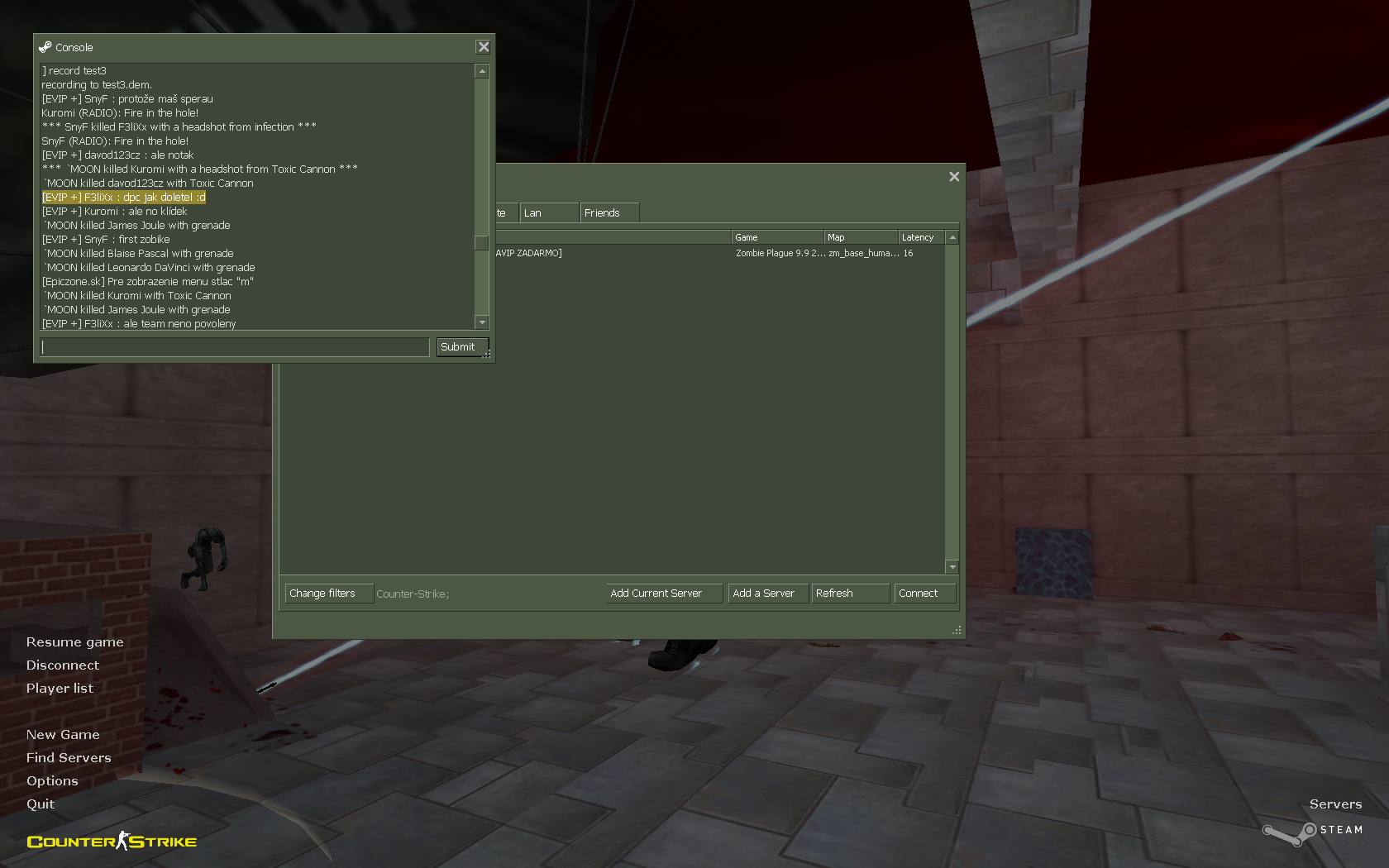Open Change filters panel

(x=328, y=594)
